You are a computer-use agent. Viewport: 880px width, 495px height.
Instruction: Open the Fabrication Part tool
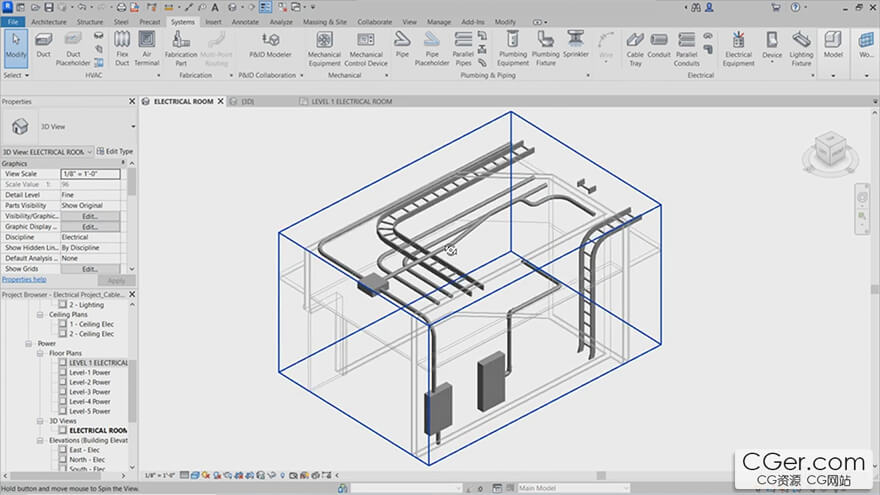[181, 49]
